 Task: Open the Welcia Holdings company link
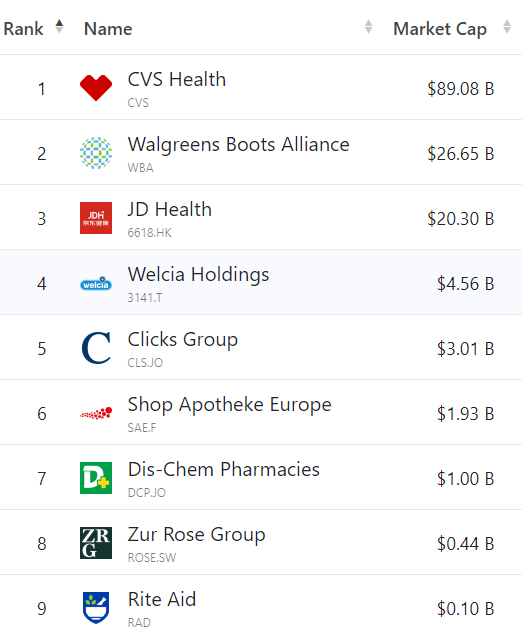pos(198,274)
